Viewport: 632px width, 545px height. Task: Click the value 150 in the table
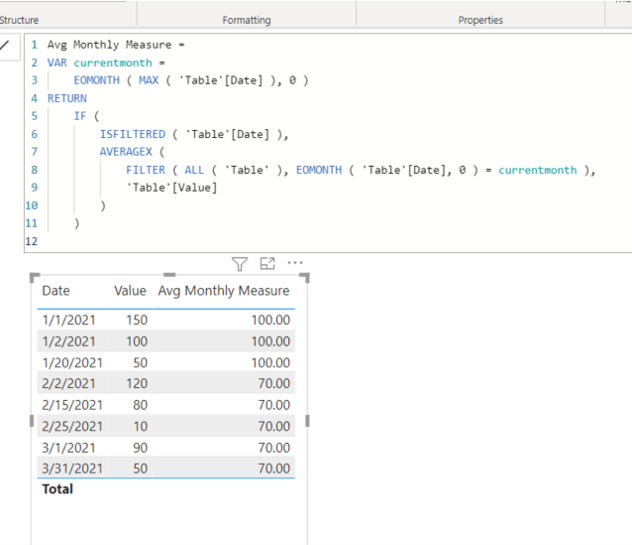coord(137,320)
